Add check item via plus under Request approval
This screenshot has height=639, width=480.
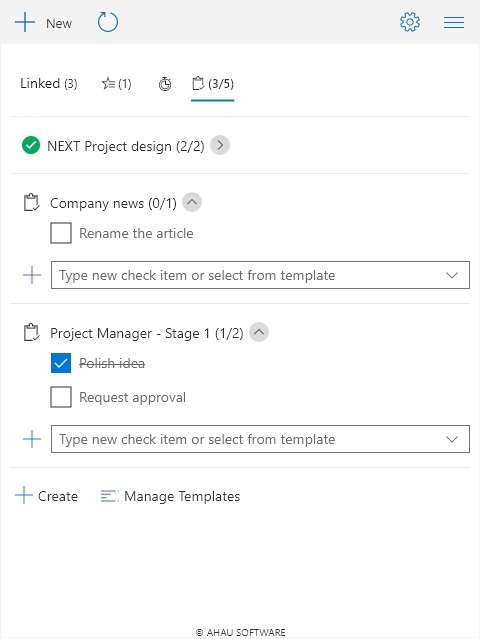point(32,439)
